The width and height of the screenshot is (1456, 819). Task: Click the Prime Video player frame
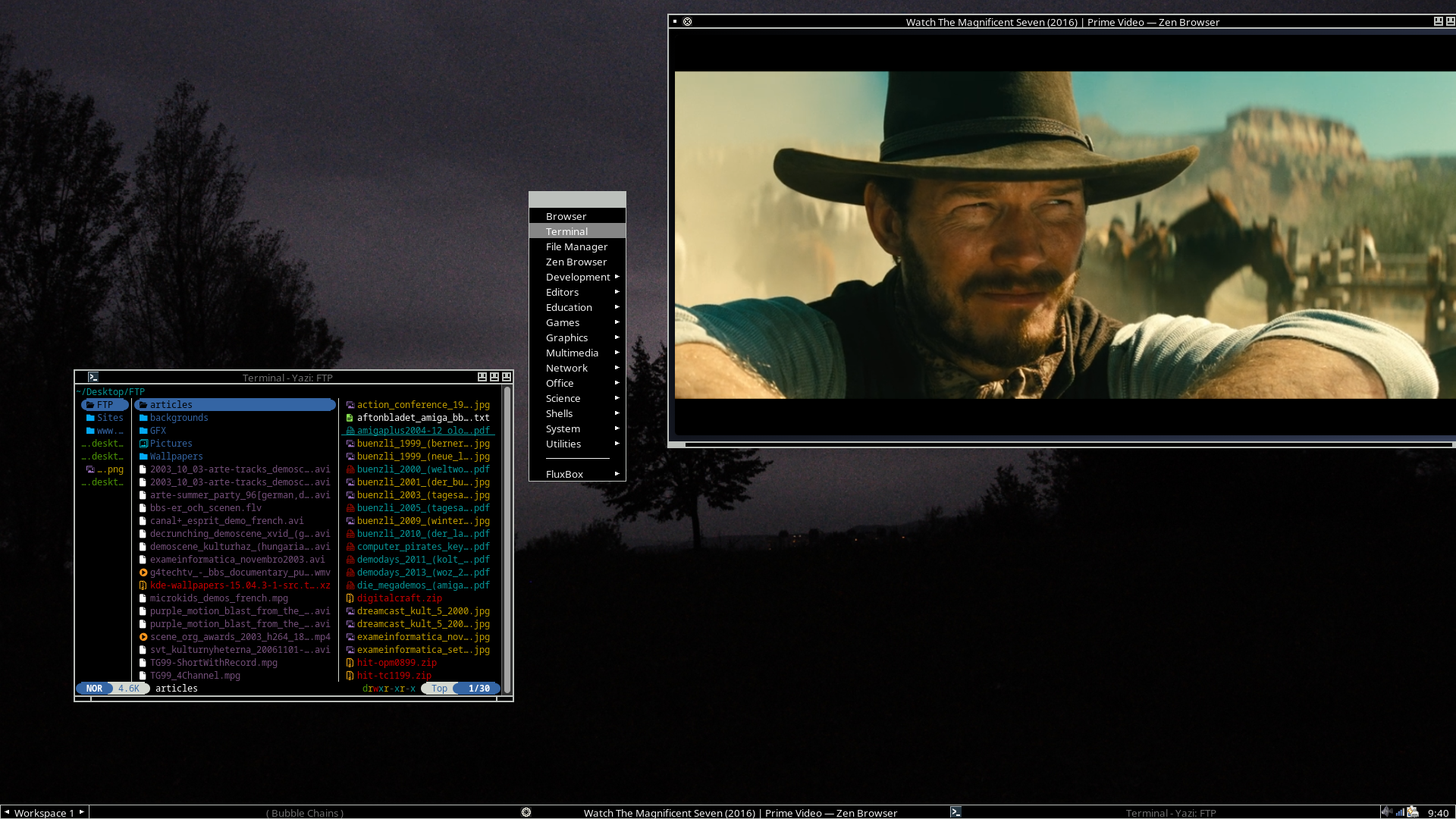1065,235
